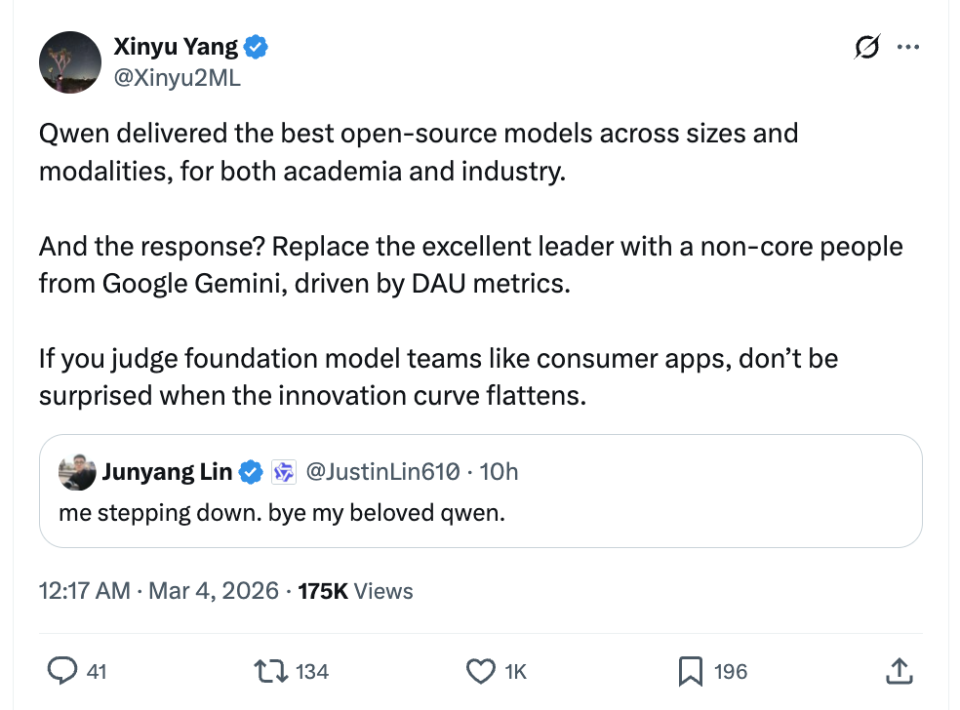Image resolution: width=960 pixels, height=710 pixels.
Task: Open Junyang Lin's small avatar
Action: click(x=77, y=472)
